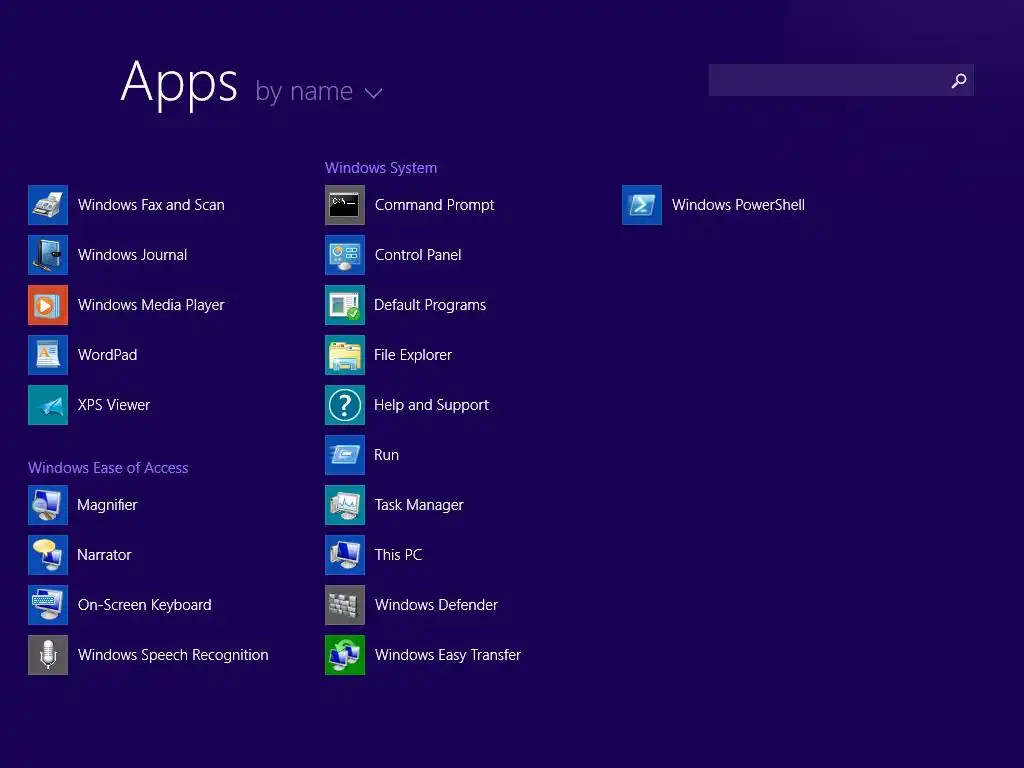Launch the Windows Speech Recognition microphone icon

(48, 655)
